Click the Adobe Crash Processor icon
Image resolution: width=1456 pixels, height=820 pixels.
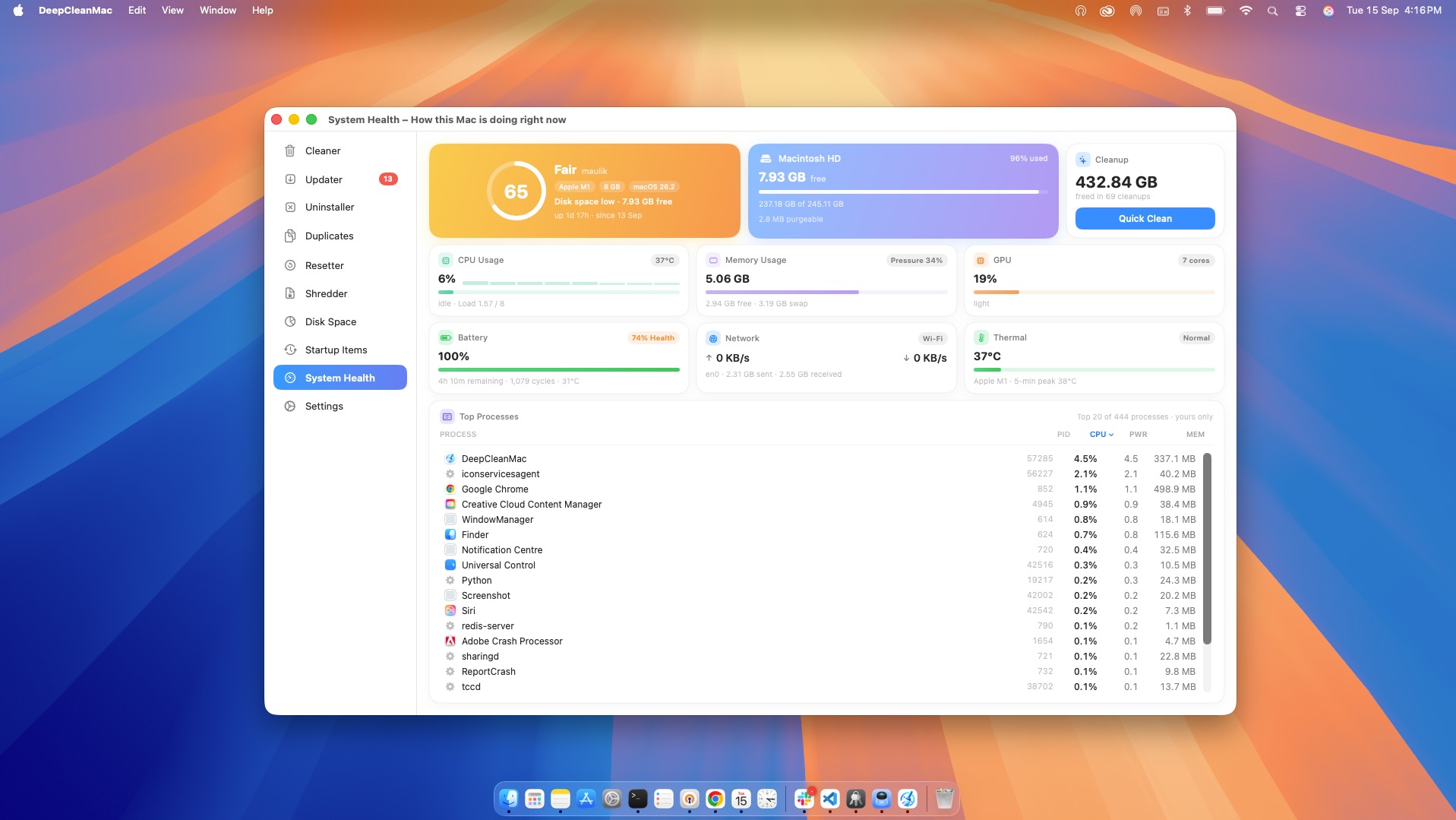pos(450,641)
